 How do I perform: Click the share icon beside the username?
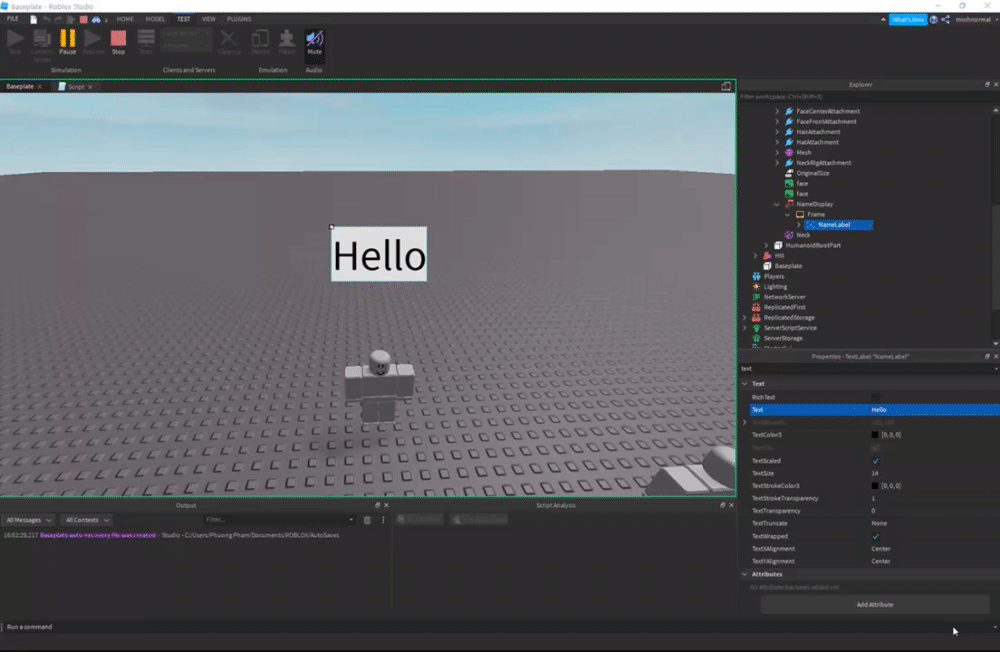click(946, 20)
